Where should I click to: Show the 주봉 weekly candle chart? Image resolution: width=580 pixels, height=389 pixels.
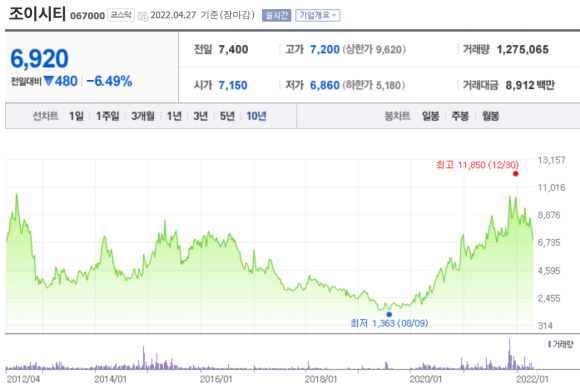click(x=460, y=116)
